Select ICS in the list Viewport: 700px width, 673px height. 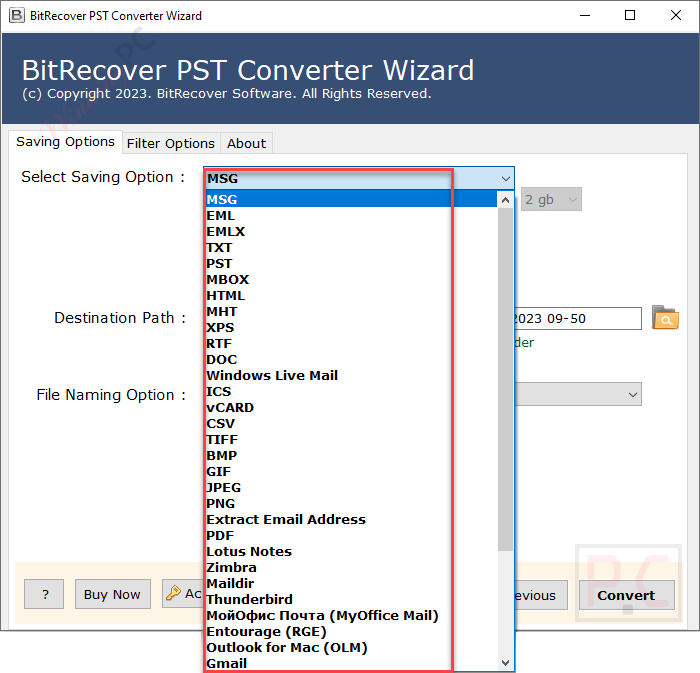click(x=351, y=392)
